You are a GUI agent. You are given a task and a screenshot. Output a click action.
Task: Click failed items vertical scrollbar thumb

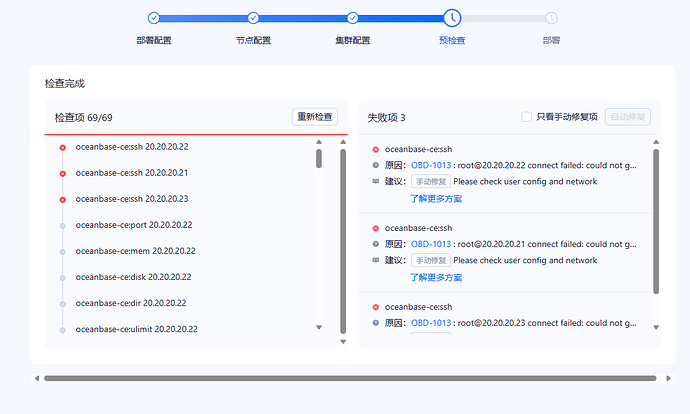point(656,221)
